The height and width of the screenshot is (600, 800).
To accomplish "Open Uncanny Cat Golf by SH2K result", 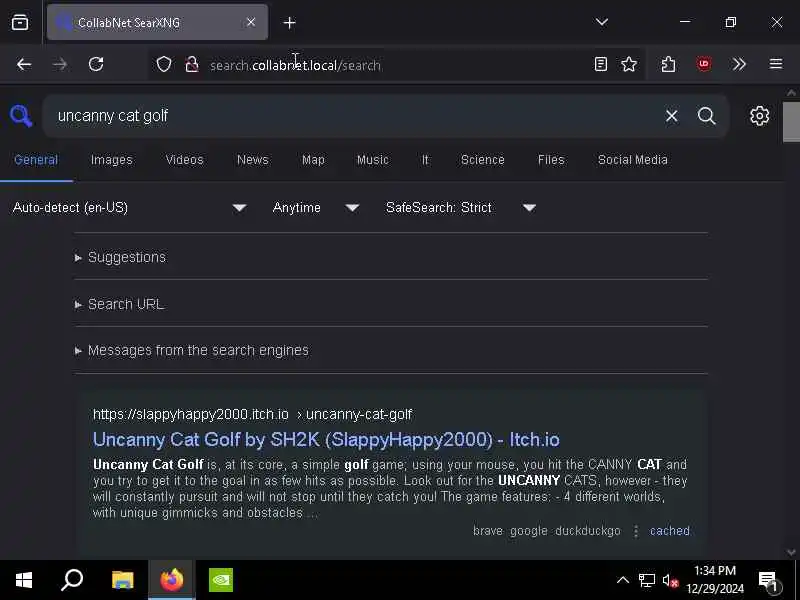I will pyautogui.click(x=326, y=440).
